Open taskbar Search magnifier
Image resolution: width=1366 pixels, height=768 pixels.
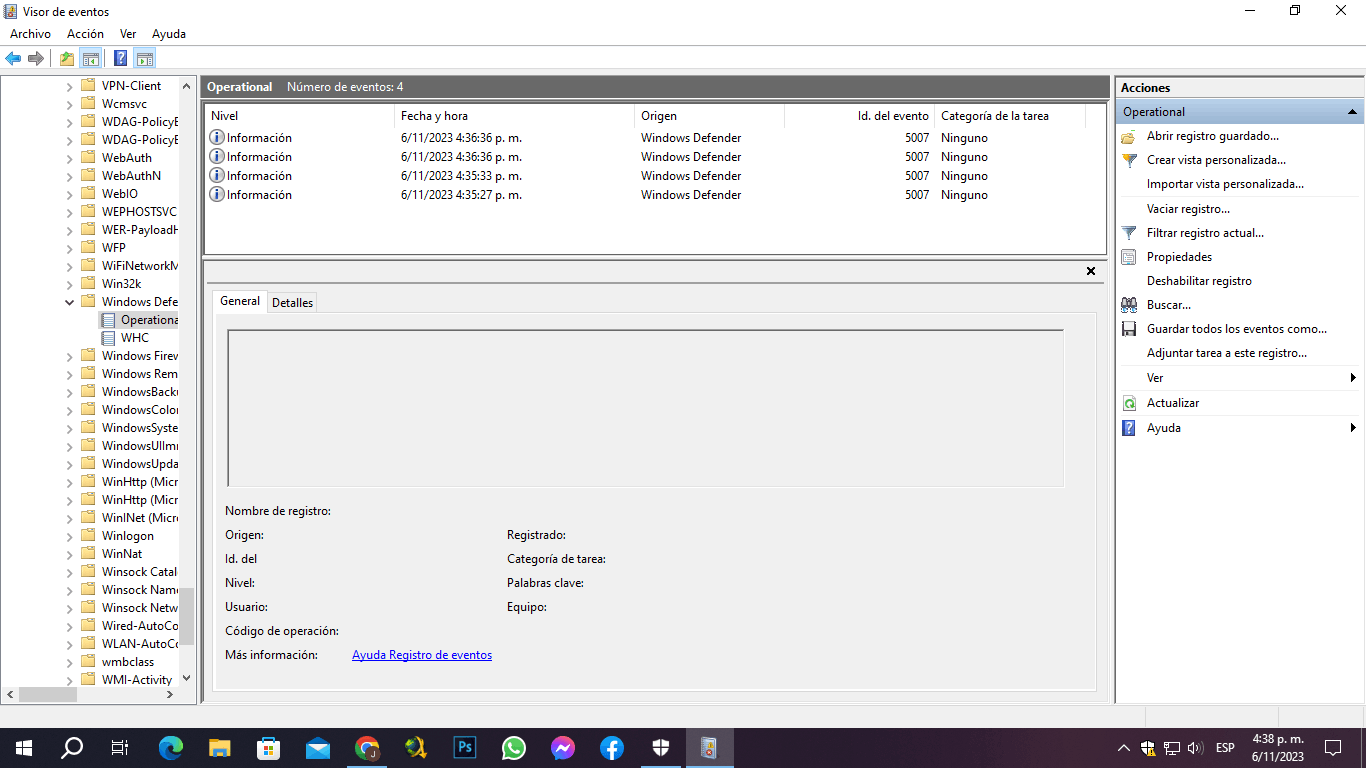(72, 748)
